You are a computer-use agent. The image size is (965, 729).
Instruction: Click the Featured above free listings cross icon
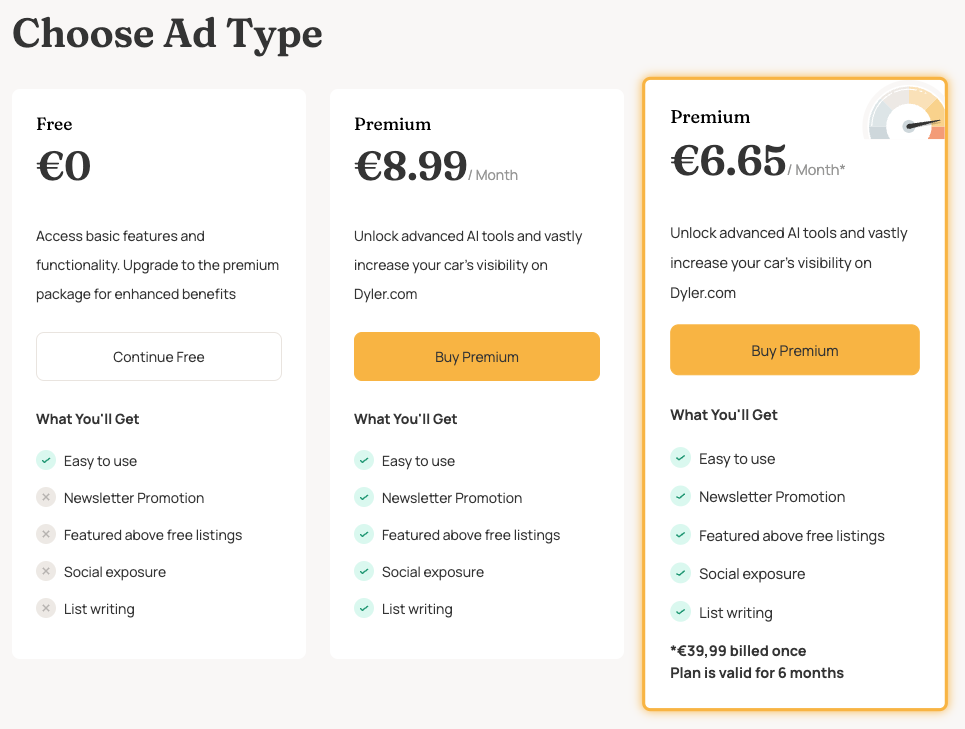[46, 535]
